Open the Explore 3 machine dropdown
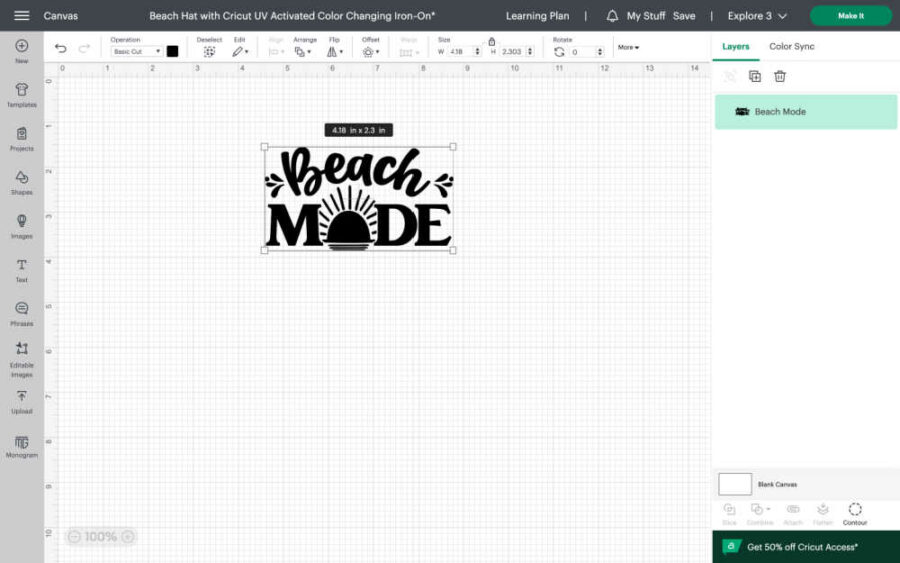The width and height of the screenshot is (900, 563). coord(757,16)
